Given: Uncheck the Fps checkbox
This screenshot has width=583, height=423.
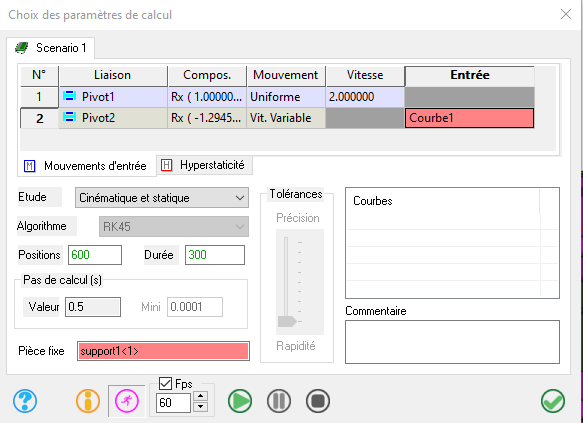Looking at the screenshot, I should [x=165, y=383].
